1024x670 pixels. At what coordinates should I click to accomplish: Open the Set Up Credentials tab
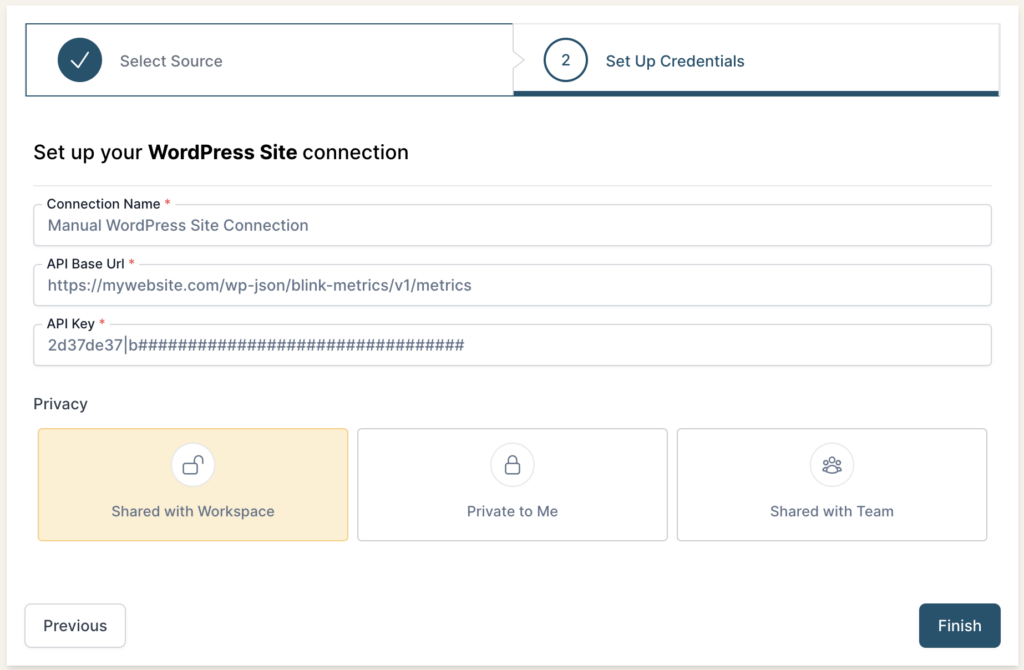[x=674, y=61]
